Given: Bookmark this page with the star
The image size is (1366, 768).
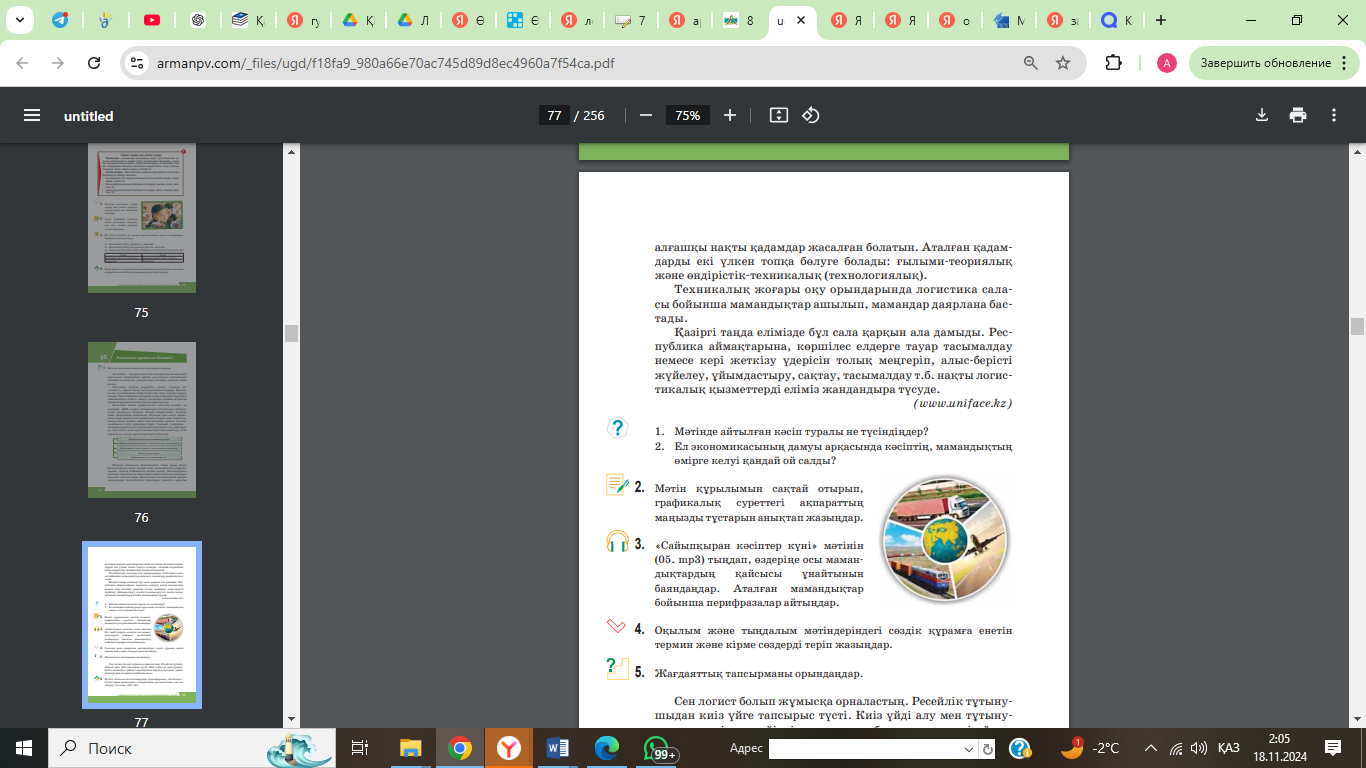Looking at the screenshot, I should [1063, 63].
